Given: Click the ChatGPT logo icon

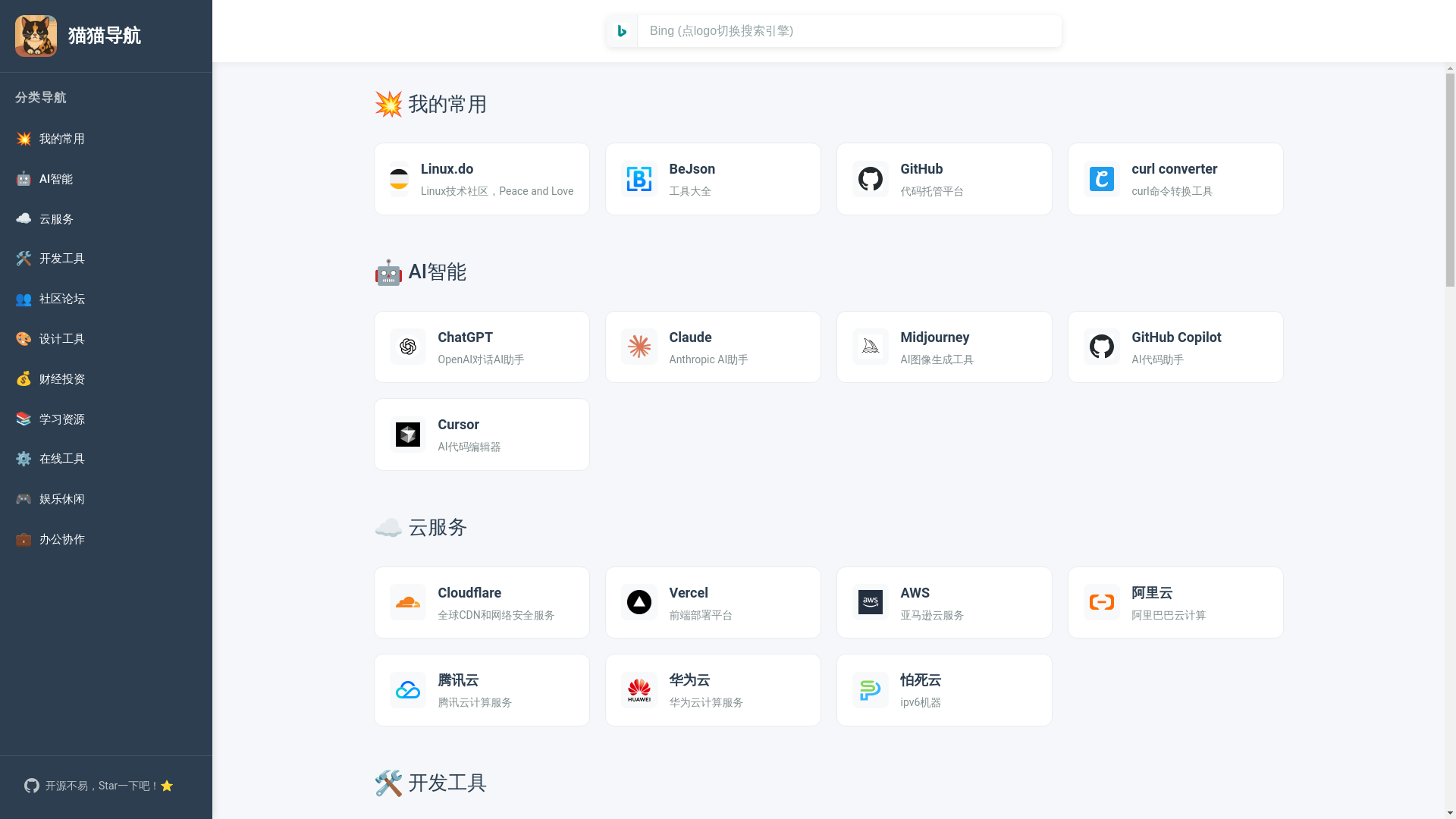Looking at the screenshot, I should point(408,347).
